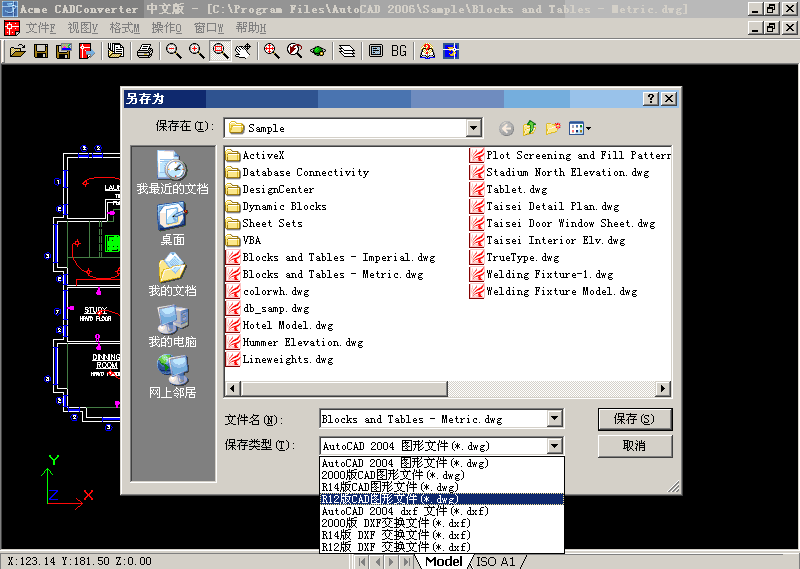Click the layout list toolbar icon
The image size is (800, 569).
376,52
